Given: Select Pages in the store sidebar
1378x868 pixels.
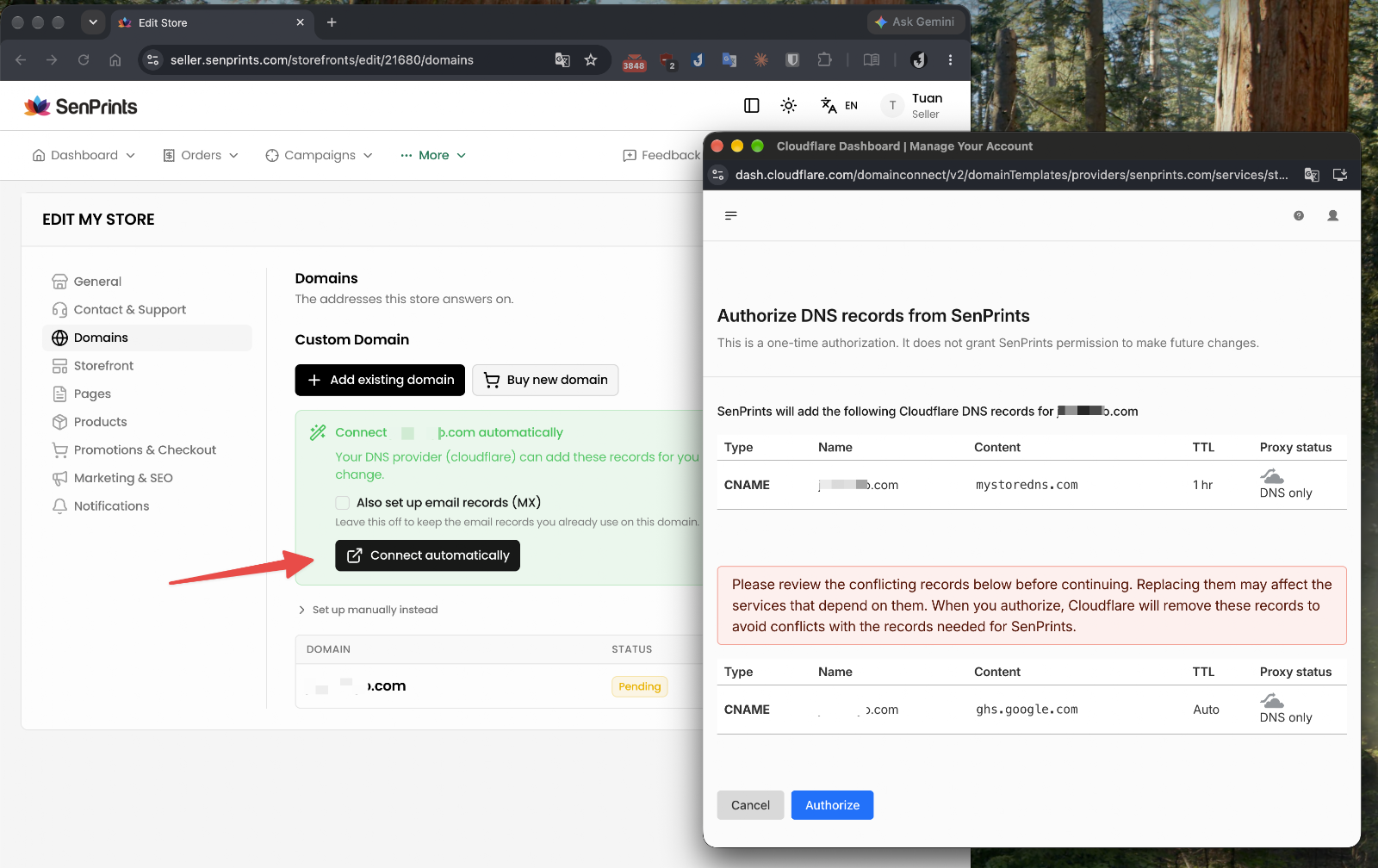Looking at the screenshot, I should point(147,394).
